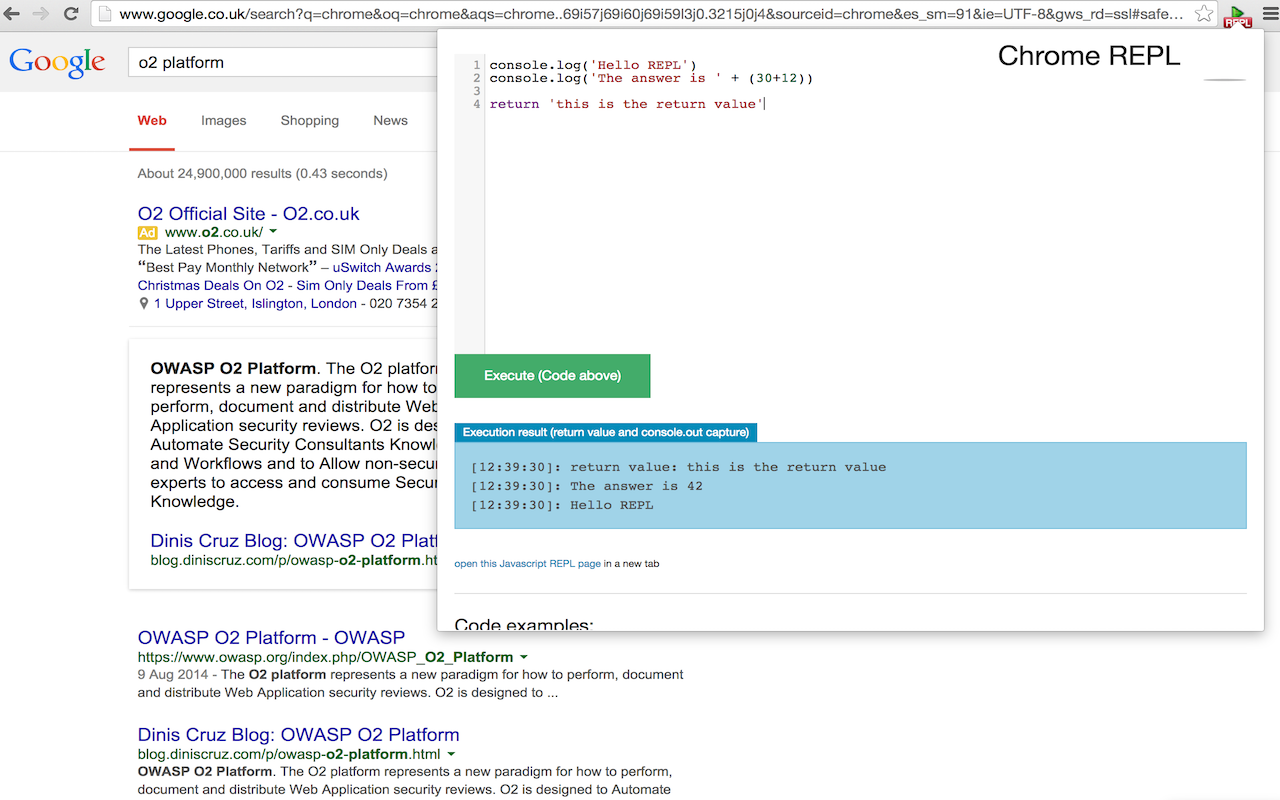Viewport: 1280px width, 800px height.
Task: Click code line 2 with 'The answer is '
Action: (651, 78)
